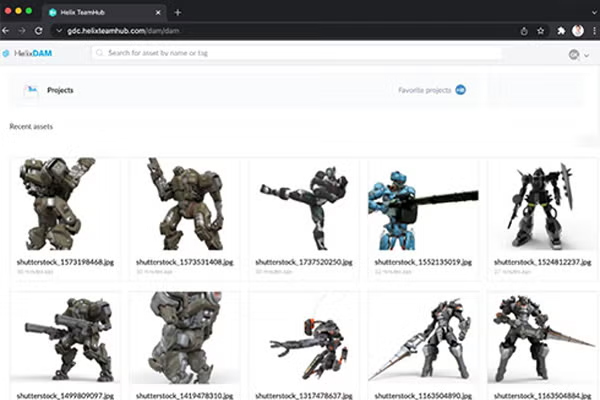Click file name shutterstock_1163504890.jpg
Screen dimensions: 600x400
[423, 395]
